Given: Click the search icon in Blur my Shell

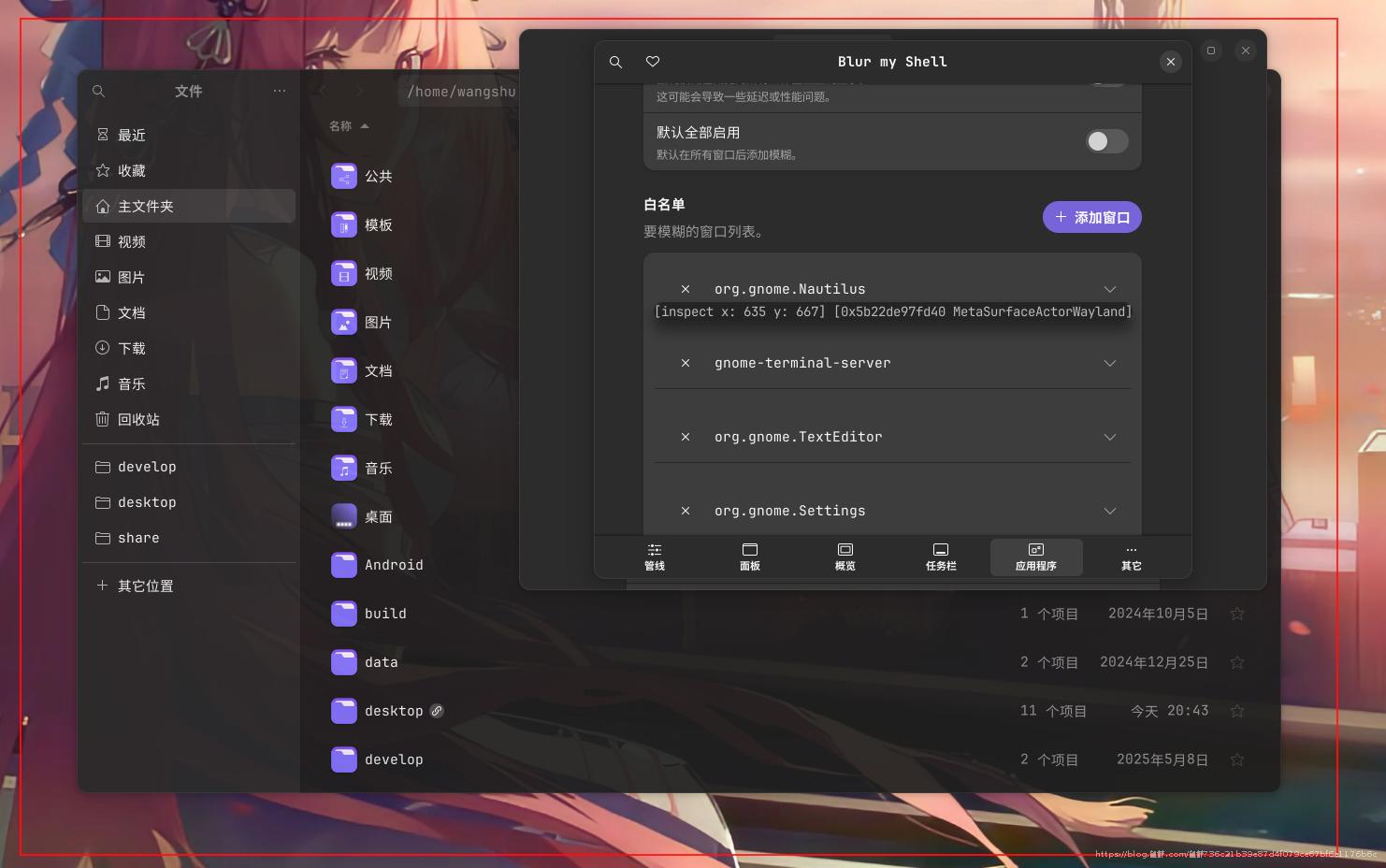Looking at the screenshot, I should tap(615, 62).
